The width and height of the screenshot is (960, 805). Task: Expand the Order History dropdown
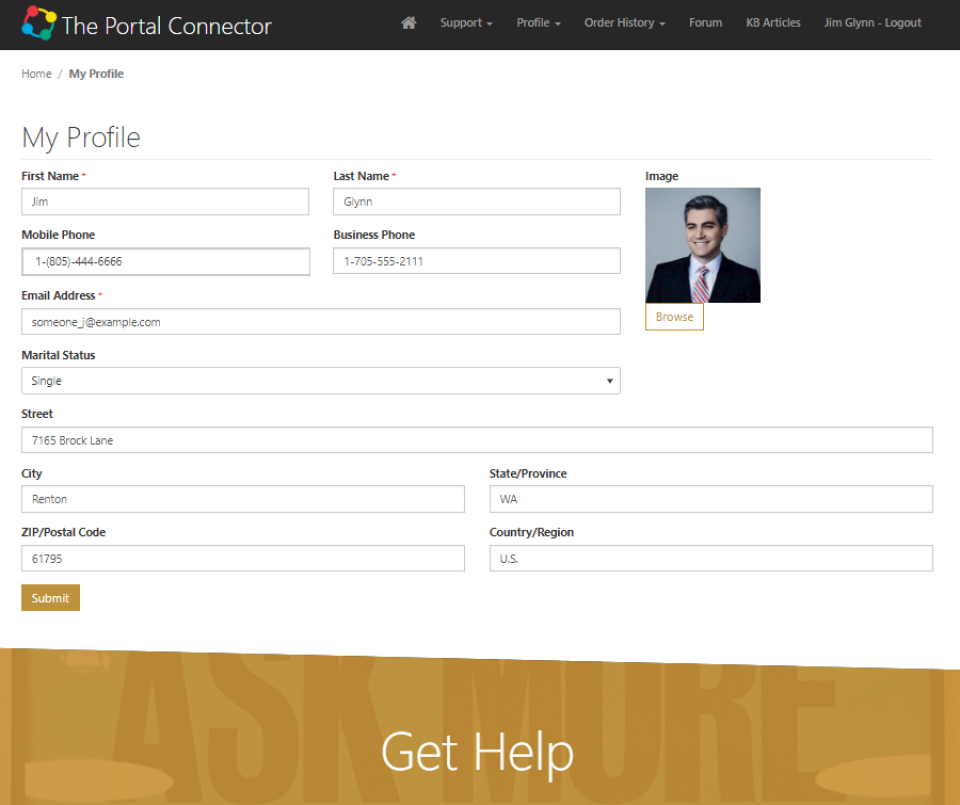click(x=624, y=22)
